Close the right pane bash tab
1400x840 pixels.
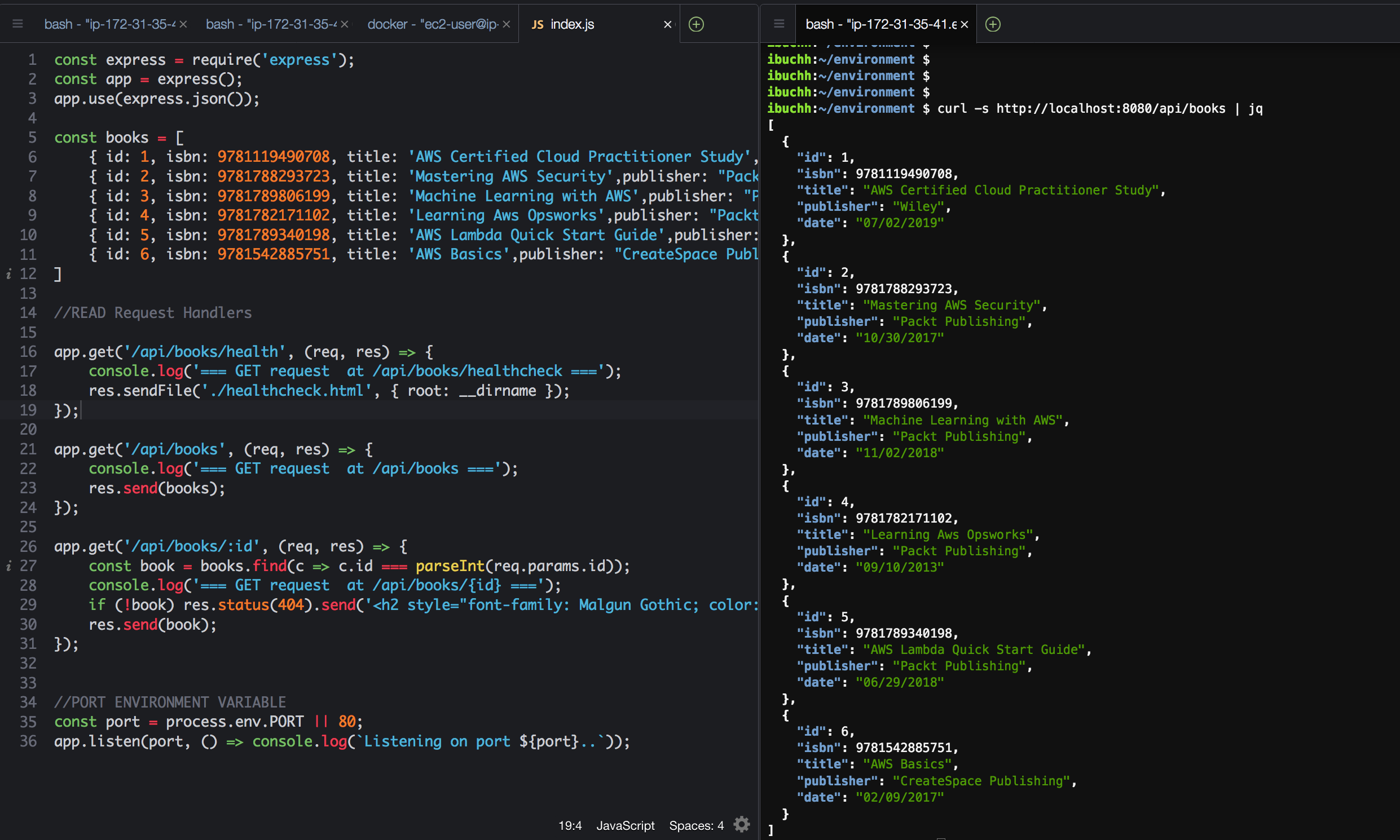pyautogui.click(x=965, y=24)
